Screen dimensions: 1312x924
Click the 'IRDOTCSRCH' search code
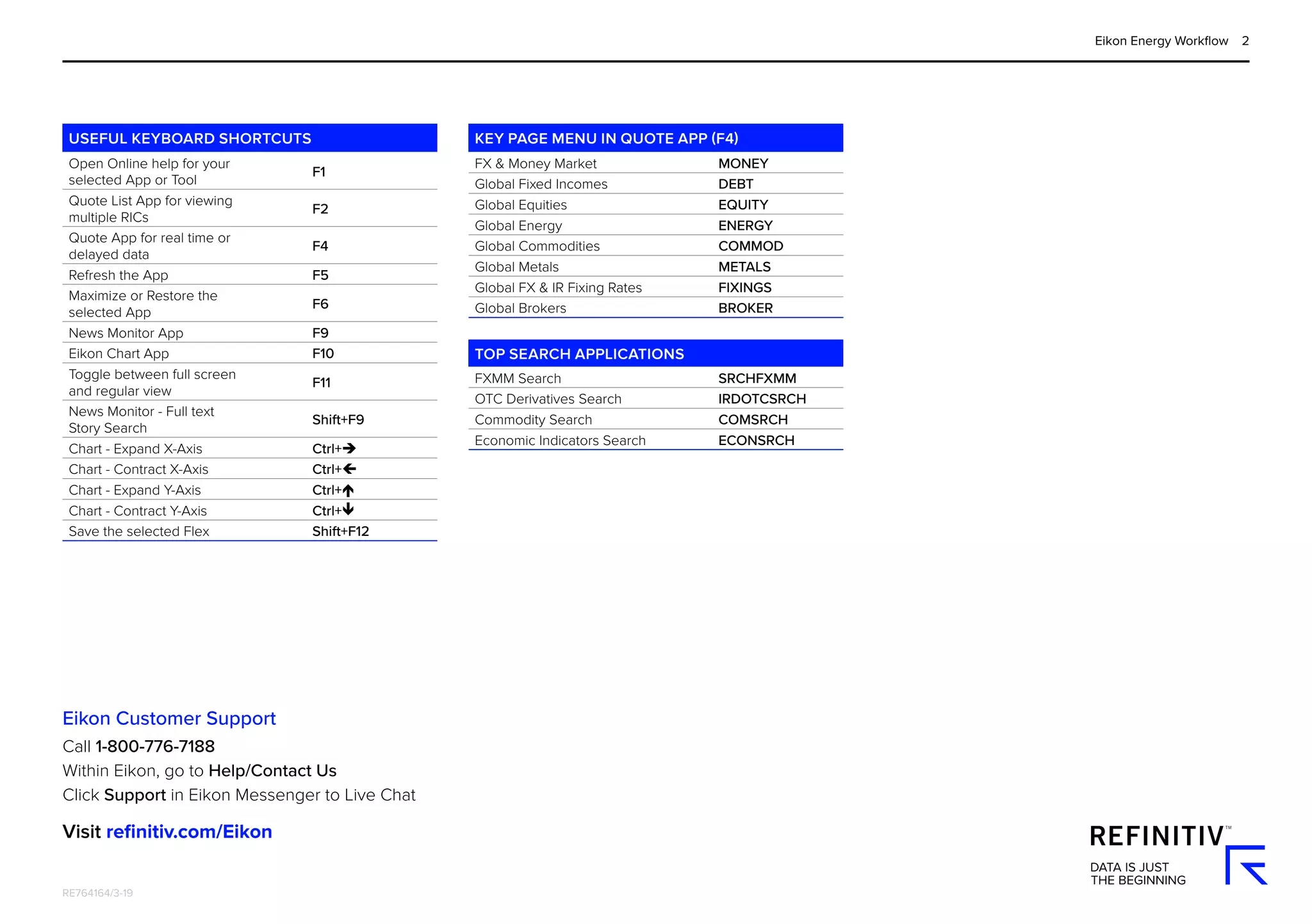point(762,399)
